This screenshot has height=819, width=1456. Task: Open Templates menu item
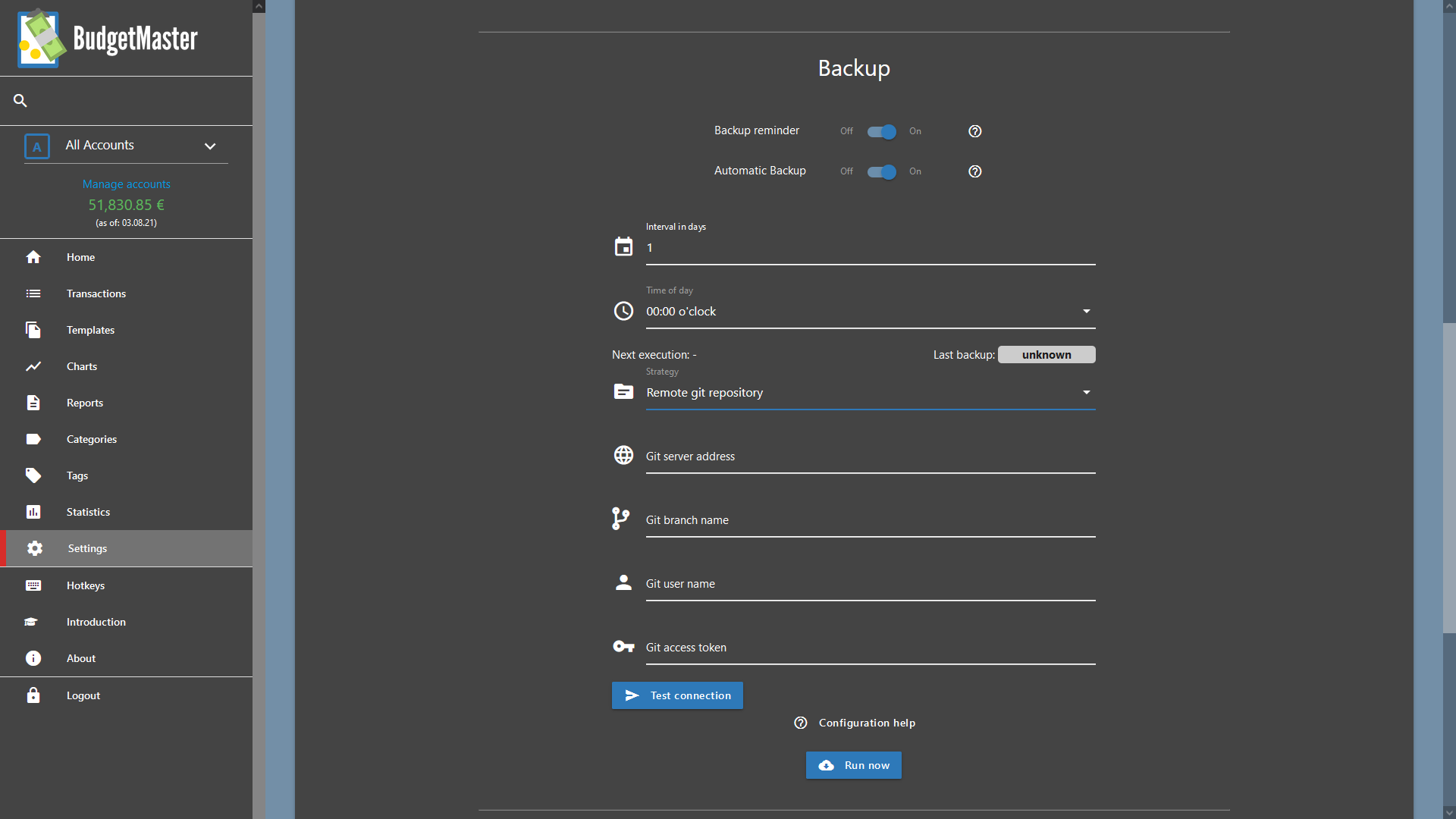pos(126,330)
